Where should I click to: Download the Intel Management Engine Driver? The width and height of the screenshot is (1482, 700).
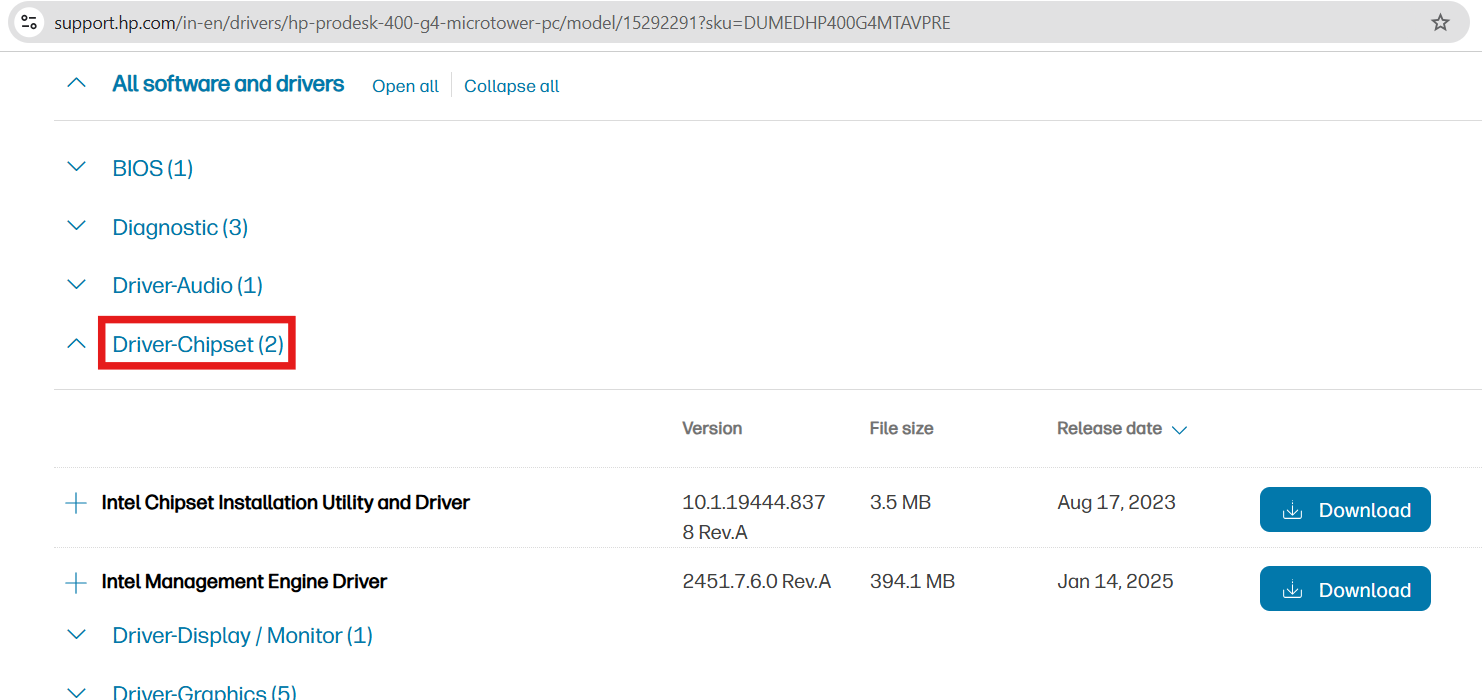point(1345,588)
